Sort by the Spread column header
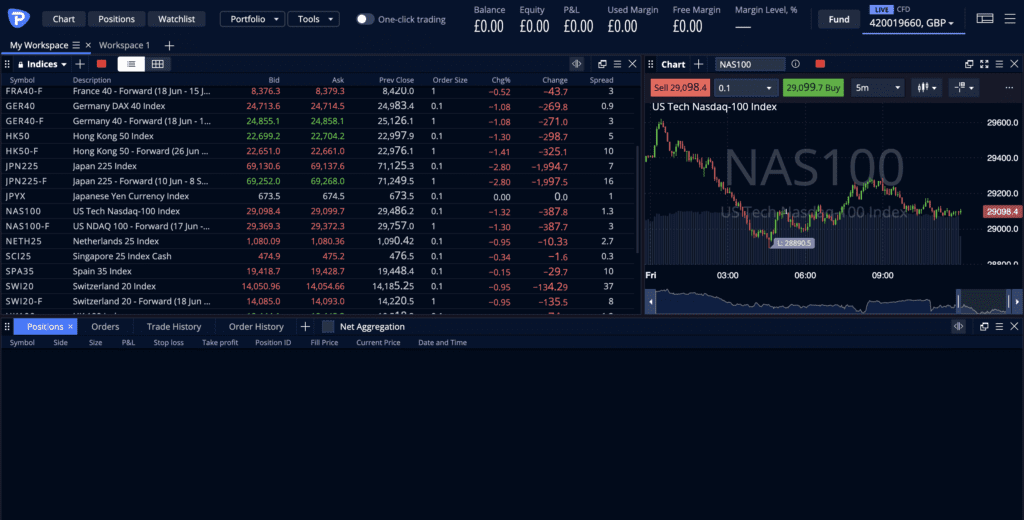The height and width of the screenshot is (520, 1024). click(601, 80)
